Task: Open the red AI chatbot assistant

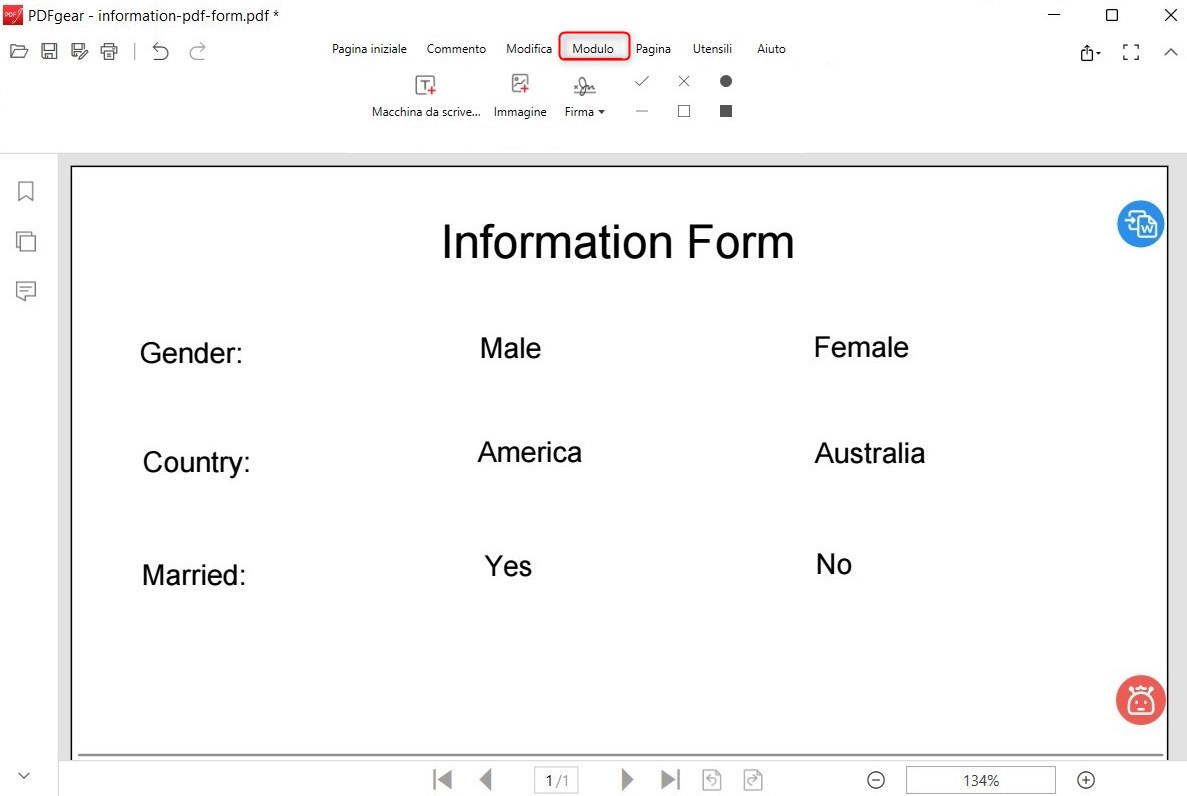Action: (1140, 700)
